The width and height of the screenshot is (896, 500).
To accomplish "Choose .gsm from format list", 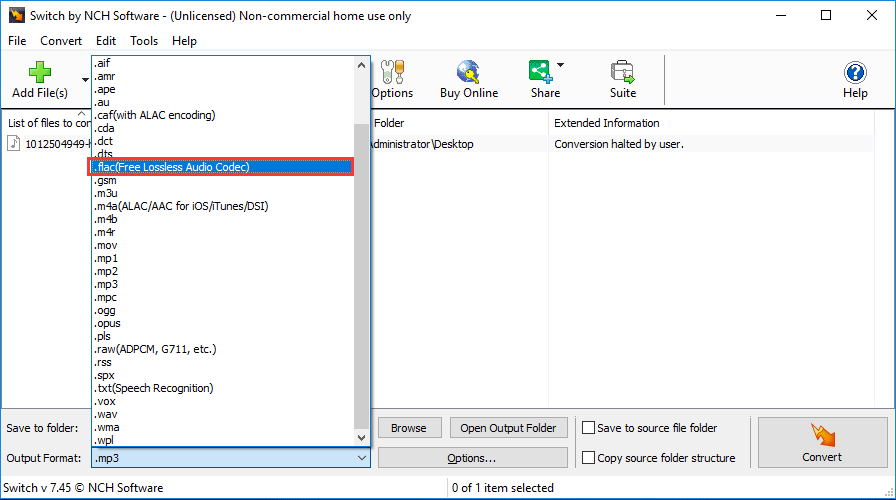I will click(x=223, y=180).
